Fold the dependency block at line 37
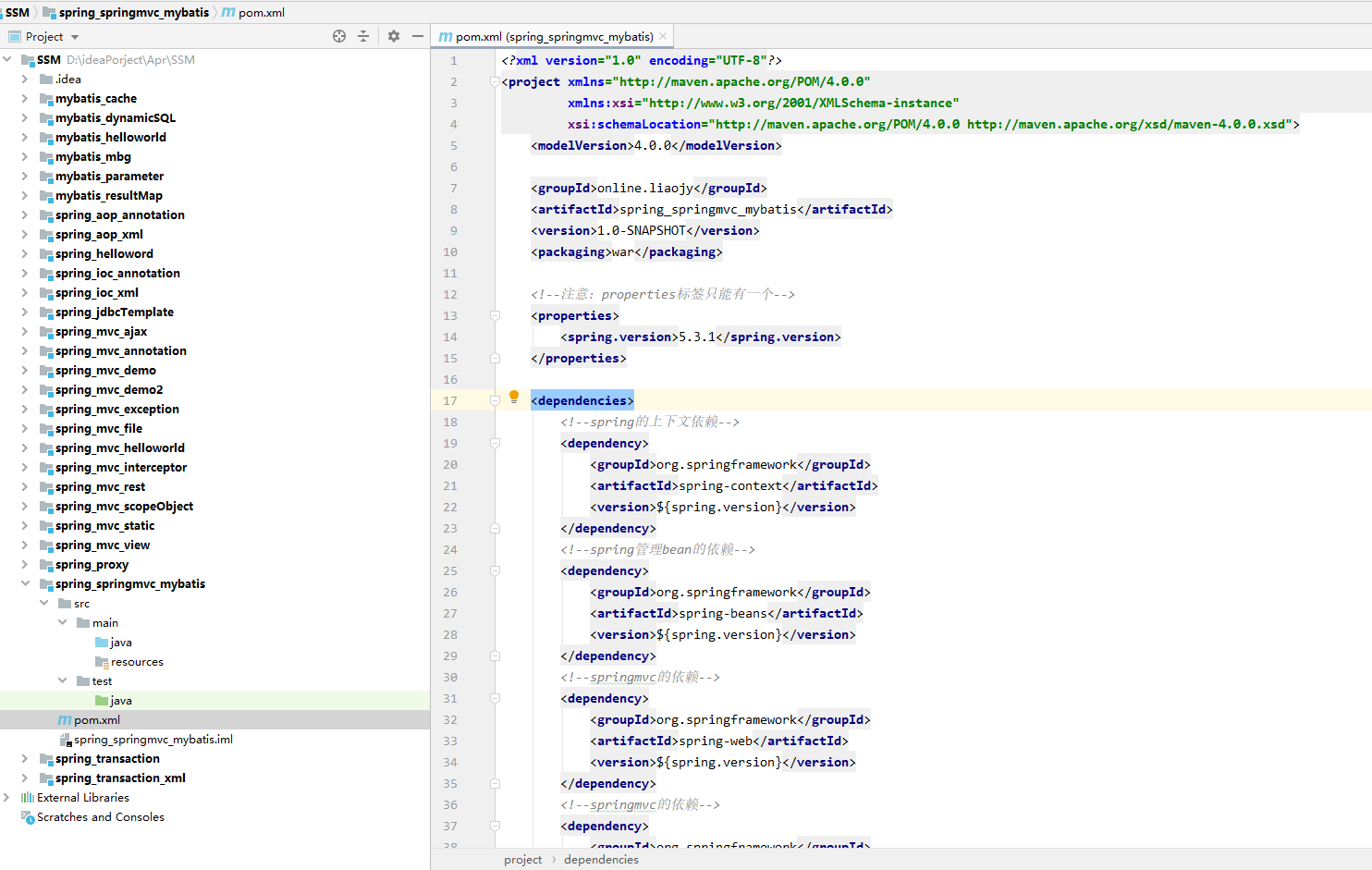This screenshot has height=870, width=1372. click(x=495, y=826)
